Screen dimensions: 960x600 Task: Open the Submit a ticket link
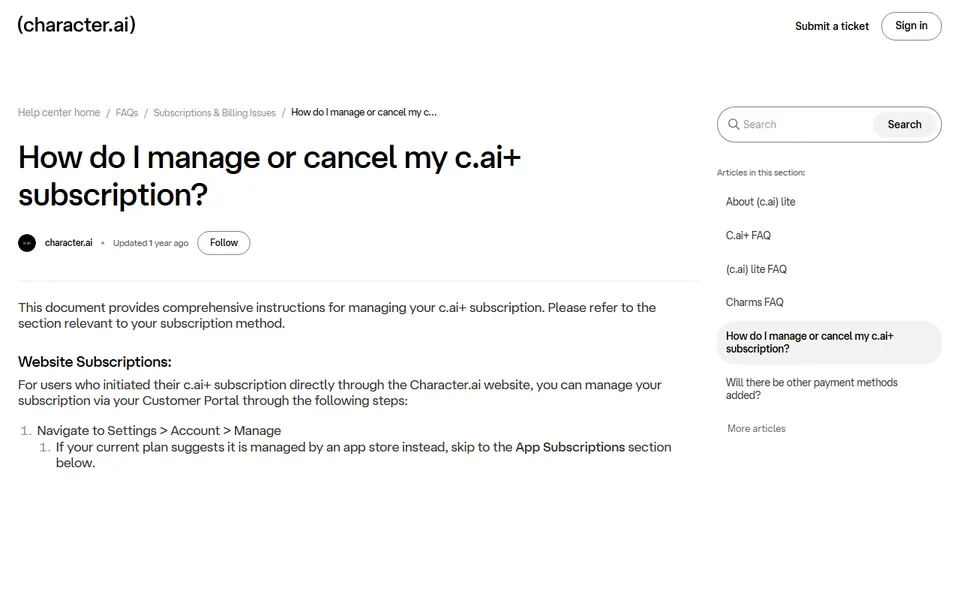[831, 26]
